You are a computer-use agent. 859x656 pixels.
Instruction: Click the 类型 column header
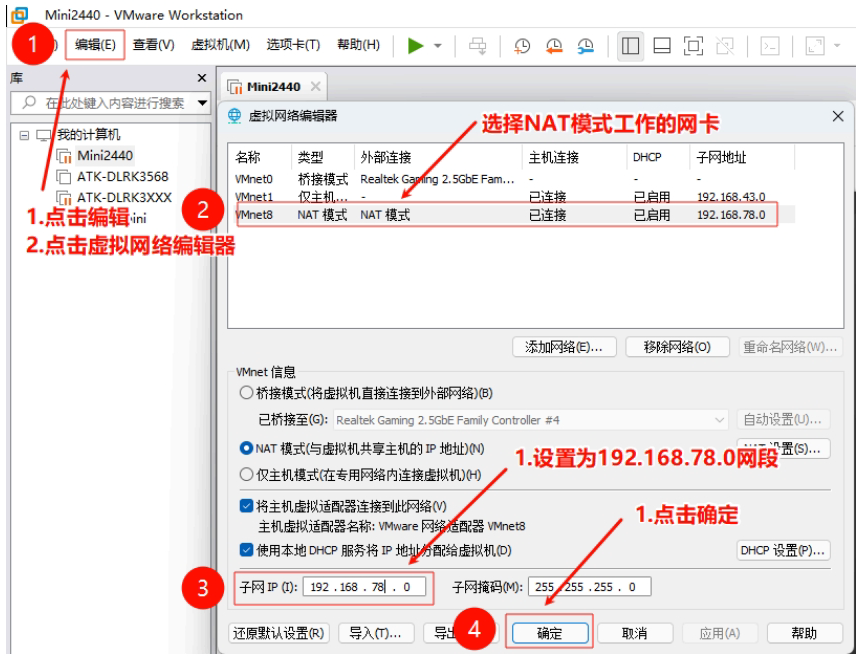tap(310, 158)
